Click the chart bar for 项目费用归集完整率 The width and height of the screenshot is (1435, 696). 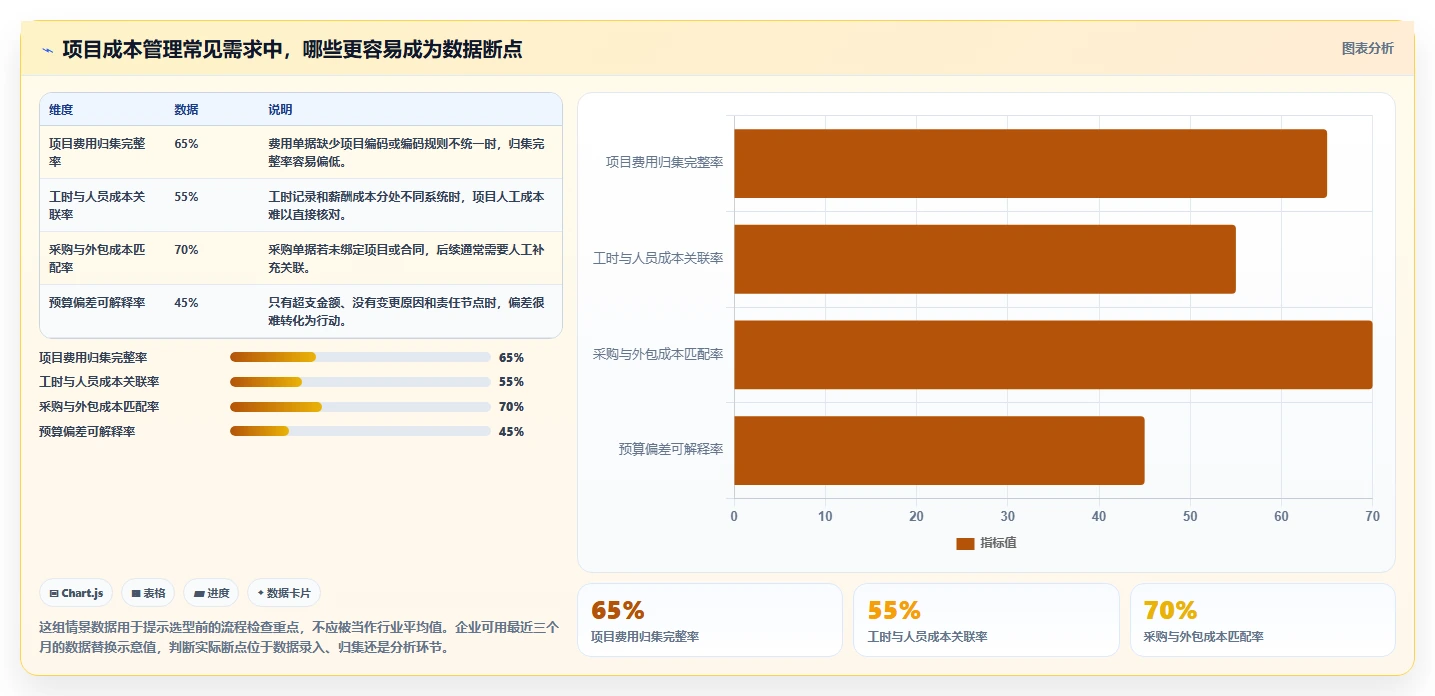coord(1030,163)
